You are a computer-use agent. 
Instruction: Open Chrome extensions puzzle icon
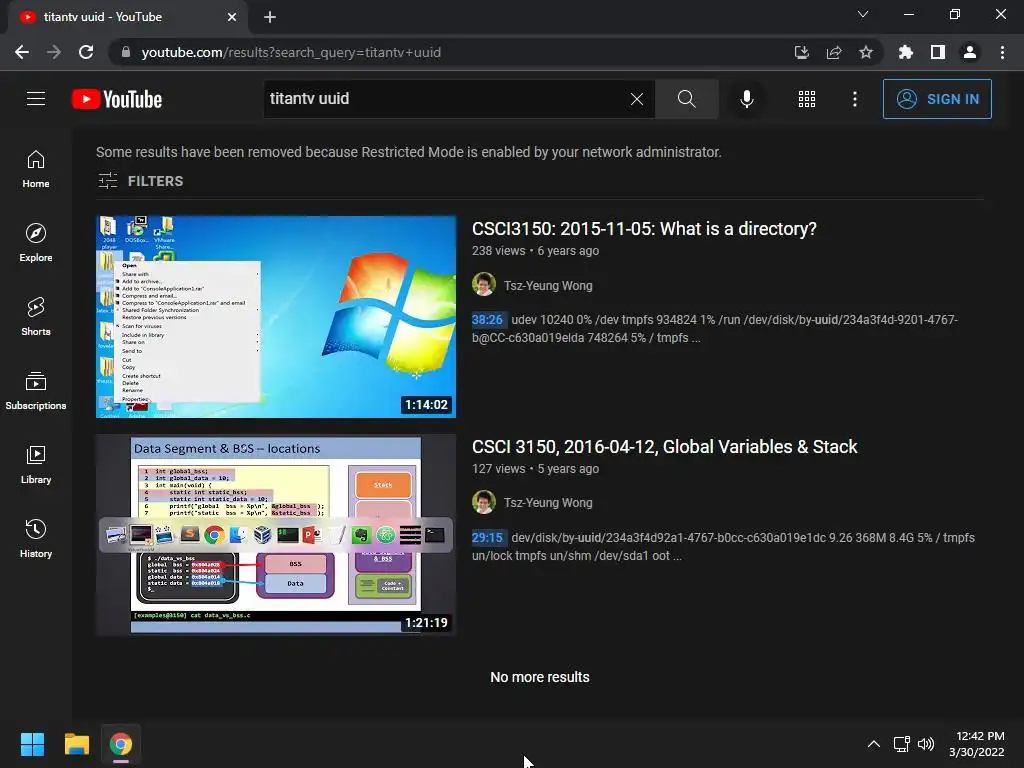point(906,52)
